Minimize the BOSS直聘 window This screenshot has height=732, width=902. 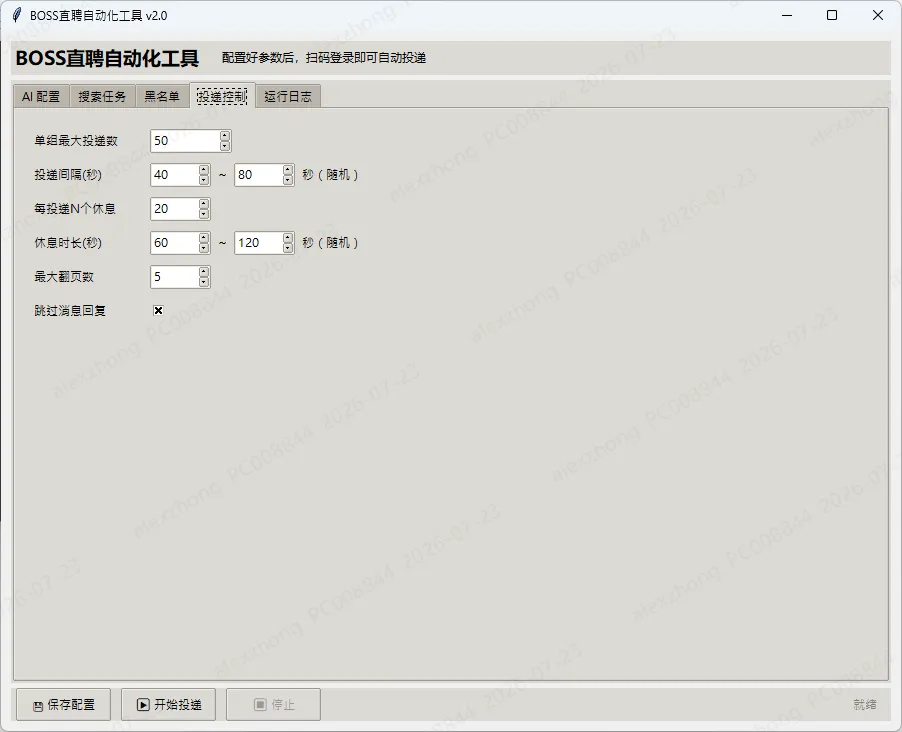[787, 15]
